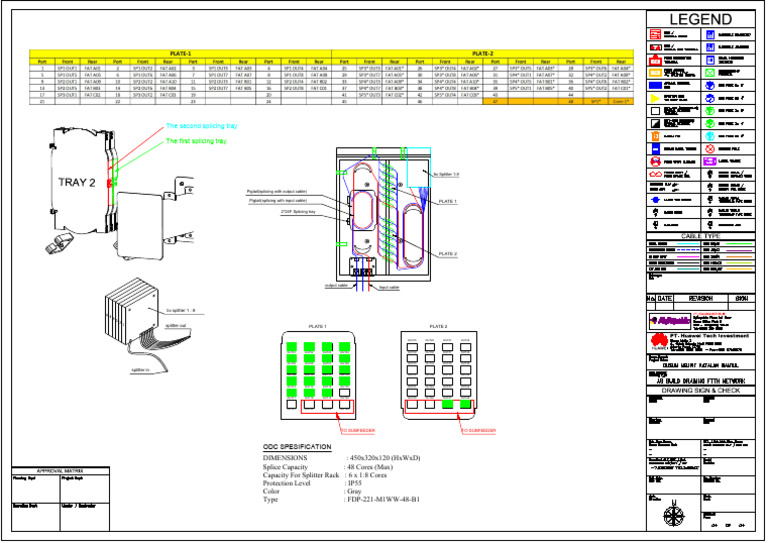768x543 pixels.
Task: Click the FDP-221-M1WW-48-B1 type value
Action: [384, 499]
